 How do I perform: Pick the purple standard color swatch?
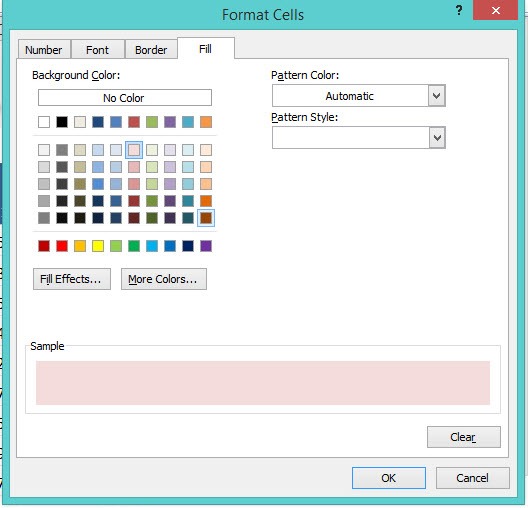[206, 246]
